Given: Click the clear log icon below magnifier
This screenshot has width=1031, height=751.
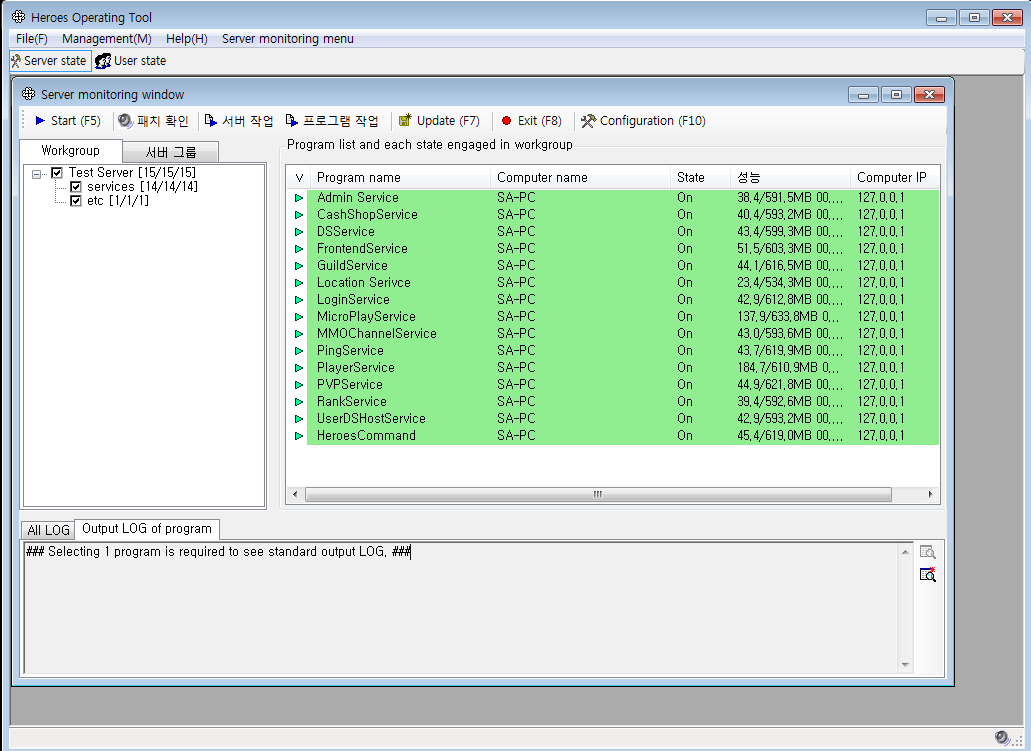Looking at the screenshot, I should point(927,575).
